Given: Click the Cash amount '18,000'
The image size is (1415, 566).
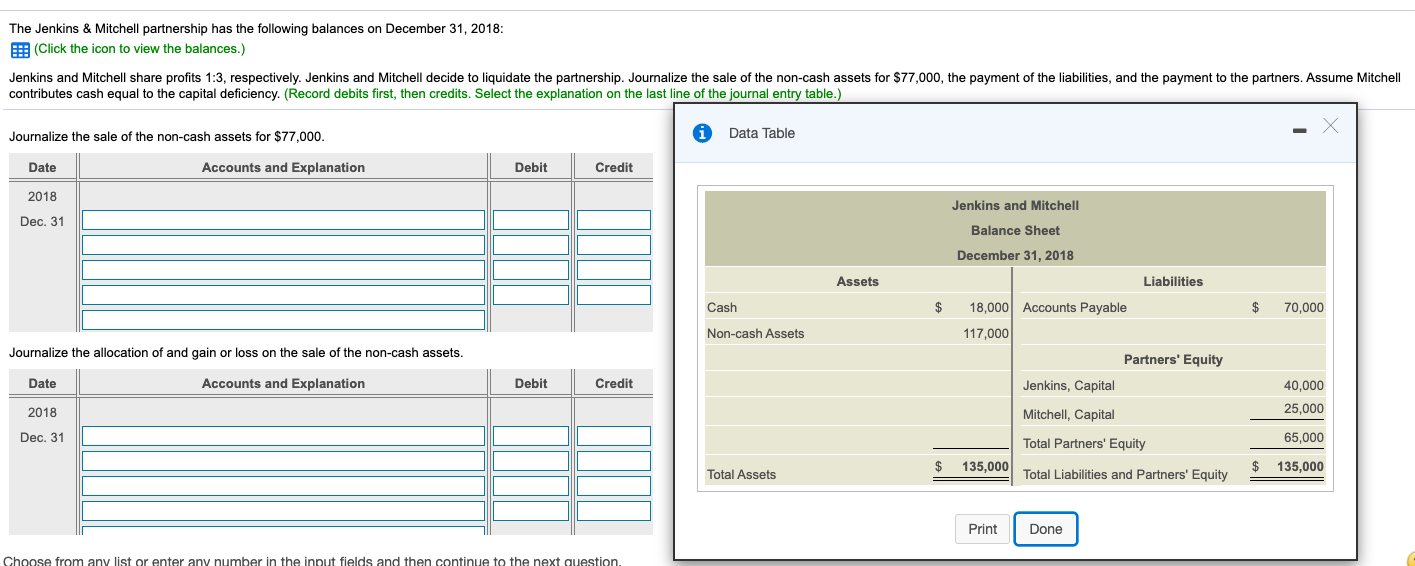Looking at the screenshot, I should [x=989, y=307].
